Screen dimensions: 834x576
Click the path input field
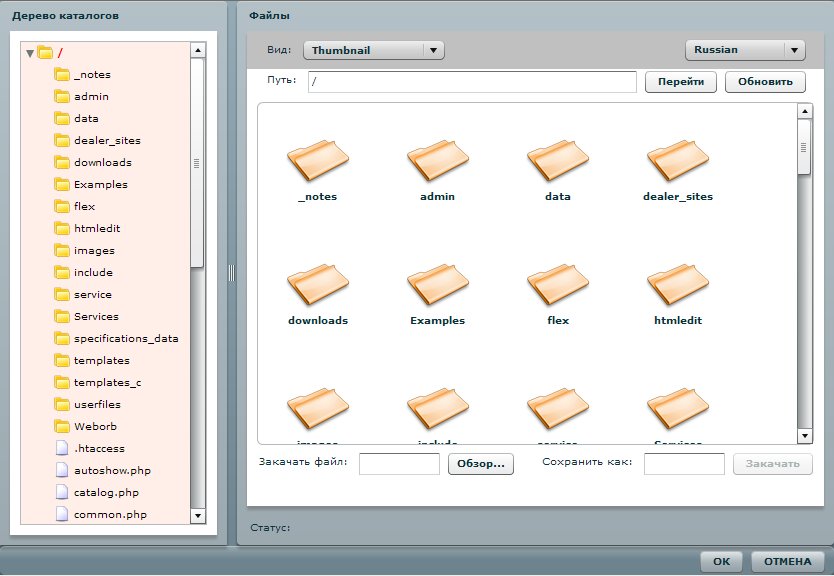[472, 82]
